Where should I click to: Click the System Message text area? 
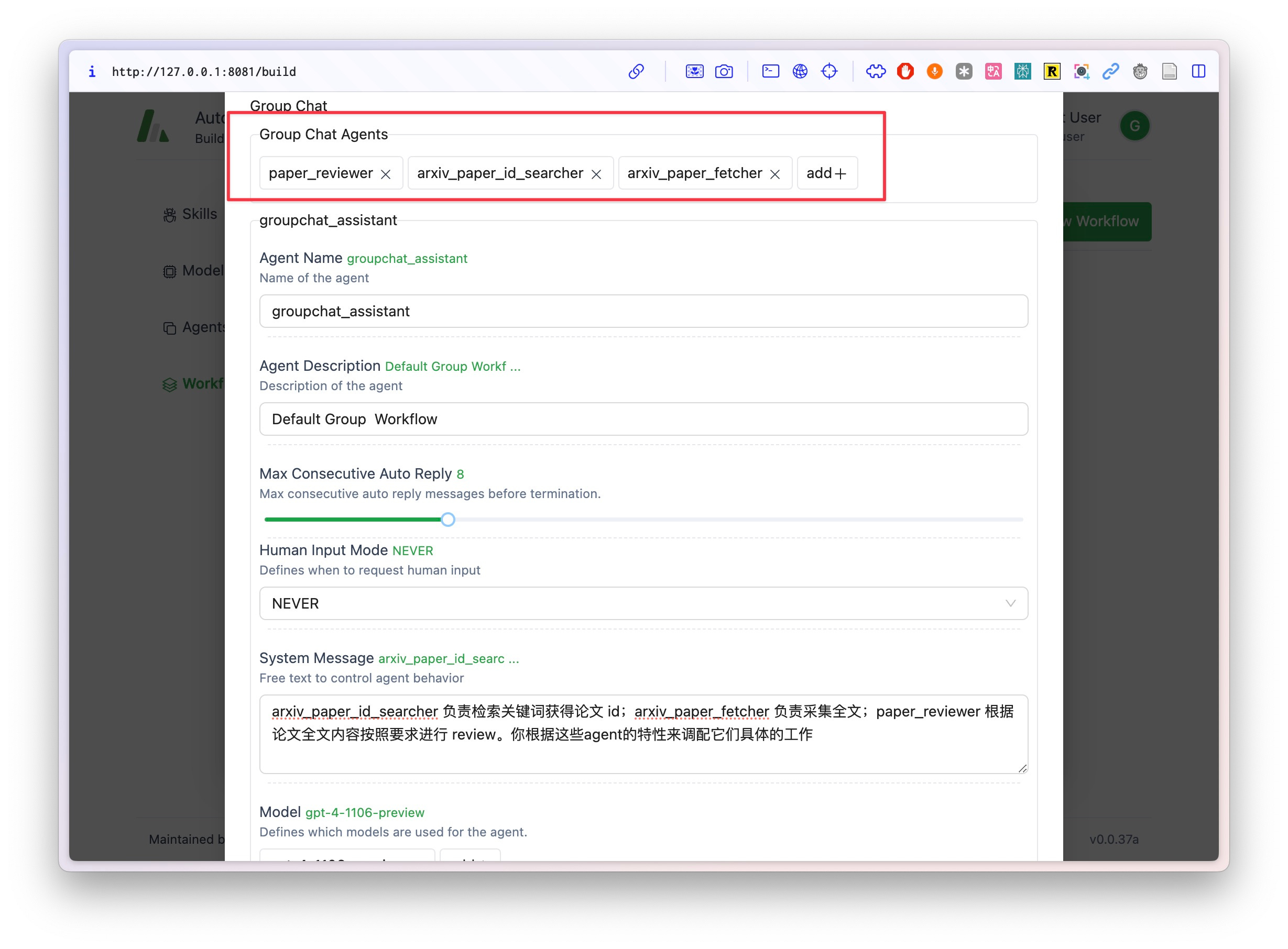(643, 734)
